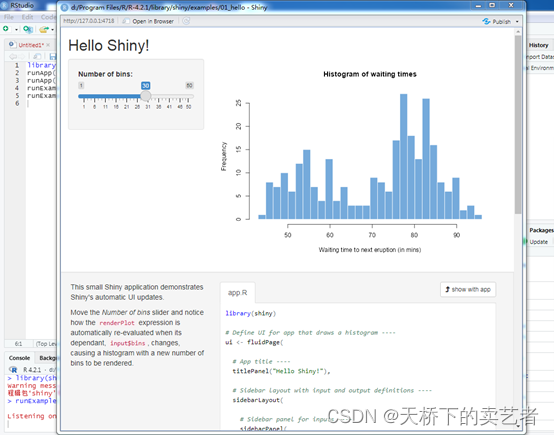Select the Untitled1 editor tab
Viewport: 554px width, 435px height.
[31, 45]
